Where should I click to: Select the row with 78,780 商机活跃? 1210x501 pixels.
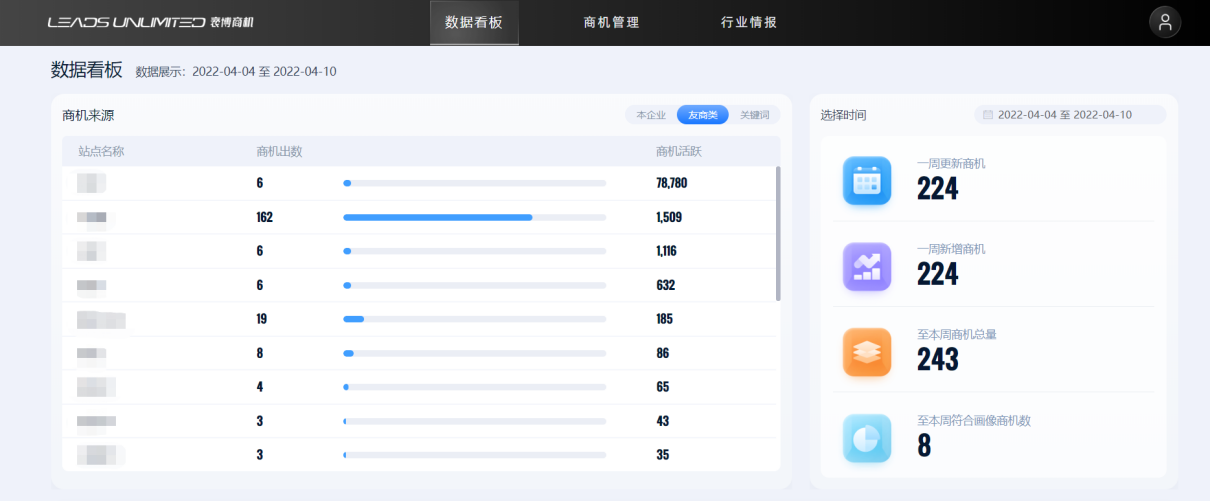(420, 183)
